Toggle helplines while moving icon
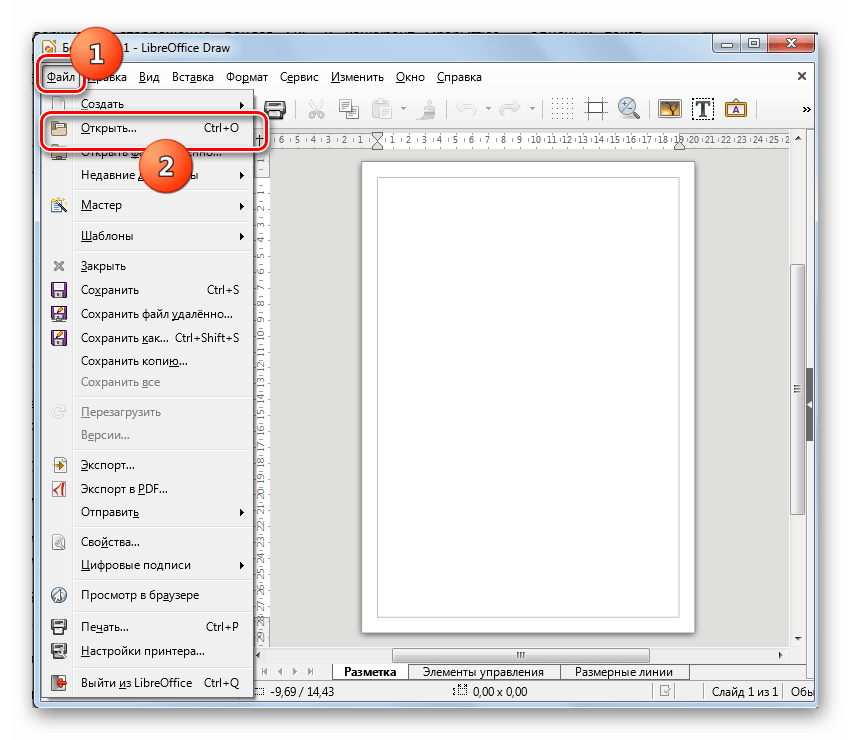This screenshot has width=850, height=740. [596, 108]
